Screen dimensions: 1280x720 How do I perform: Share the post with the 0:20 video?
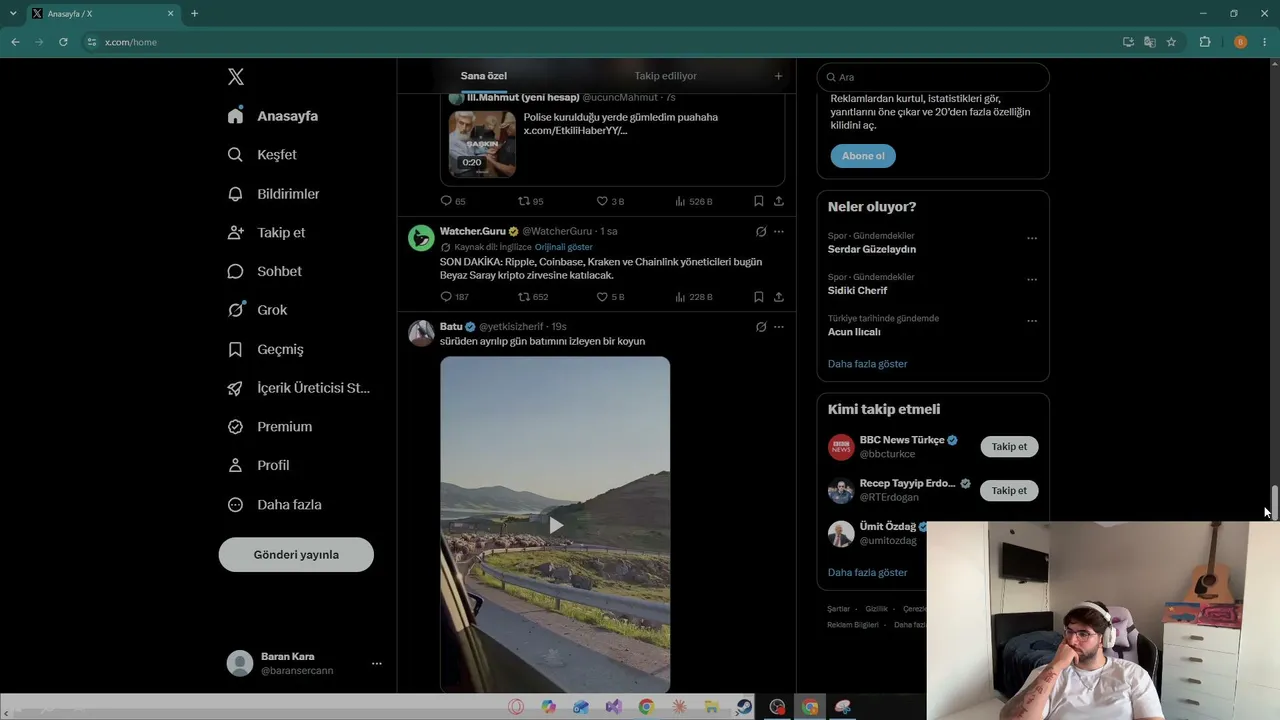coord(779,201)
